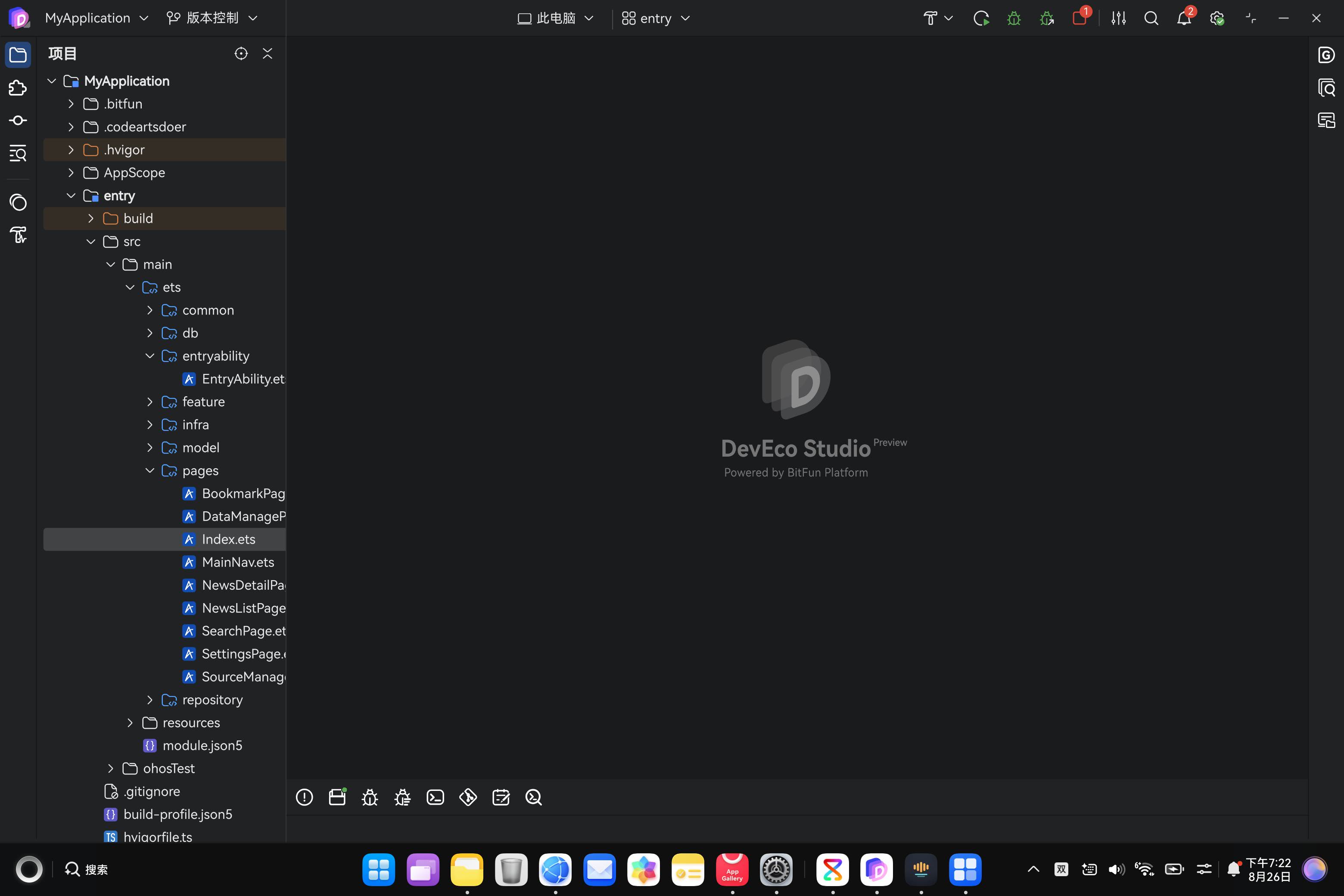1344x896 pixels.
Task: Select the repository folder
Action: [165, 700]
